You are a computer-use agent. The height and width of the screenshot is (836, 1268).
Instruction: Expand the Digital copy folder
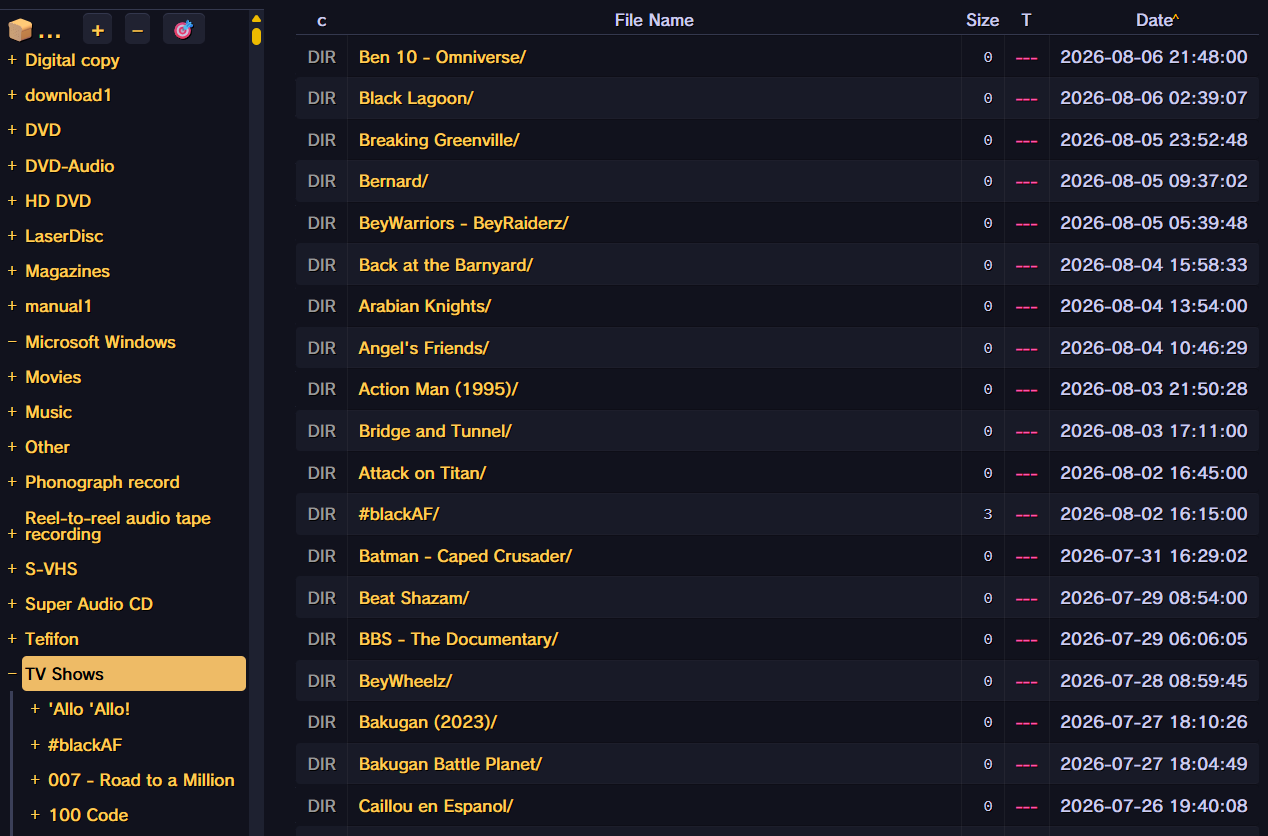12,60
